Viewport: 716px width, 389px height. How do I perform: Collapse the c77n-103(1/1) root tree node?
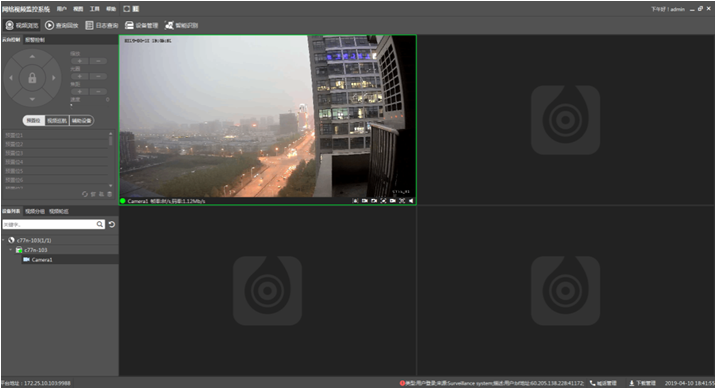[3, 240]
